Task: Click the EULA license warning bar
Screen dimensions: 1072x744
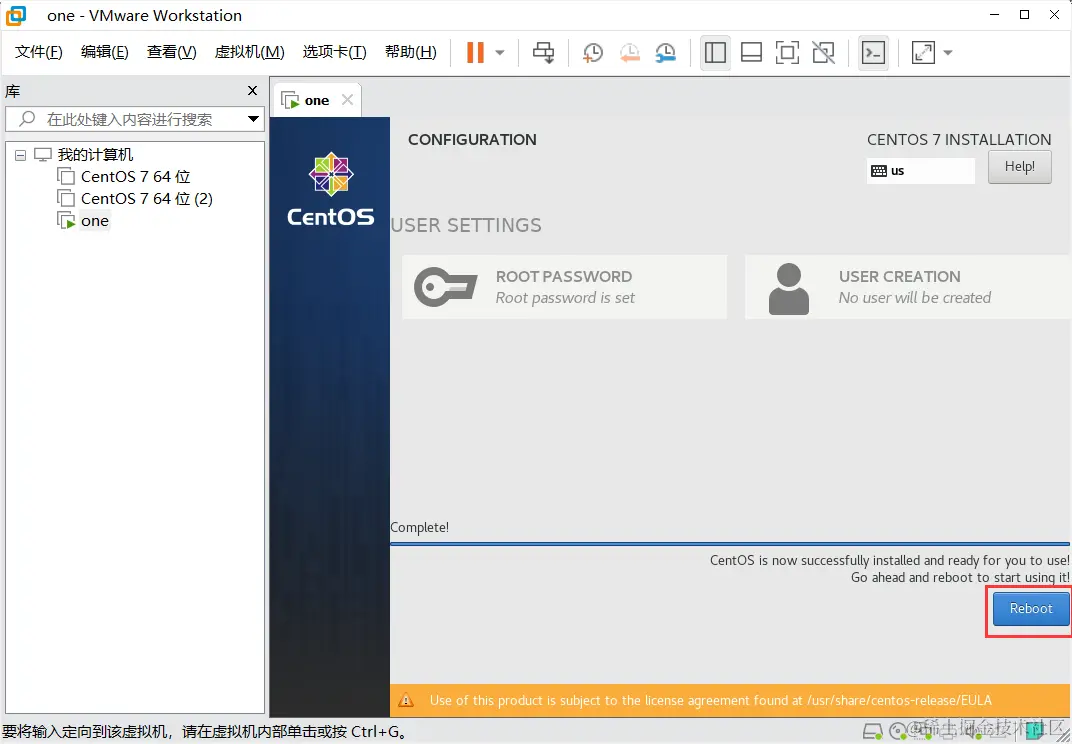Action: pos(730,700)
